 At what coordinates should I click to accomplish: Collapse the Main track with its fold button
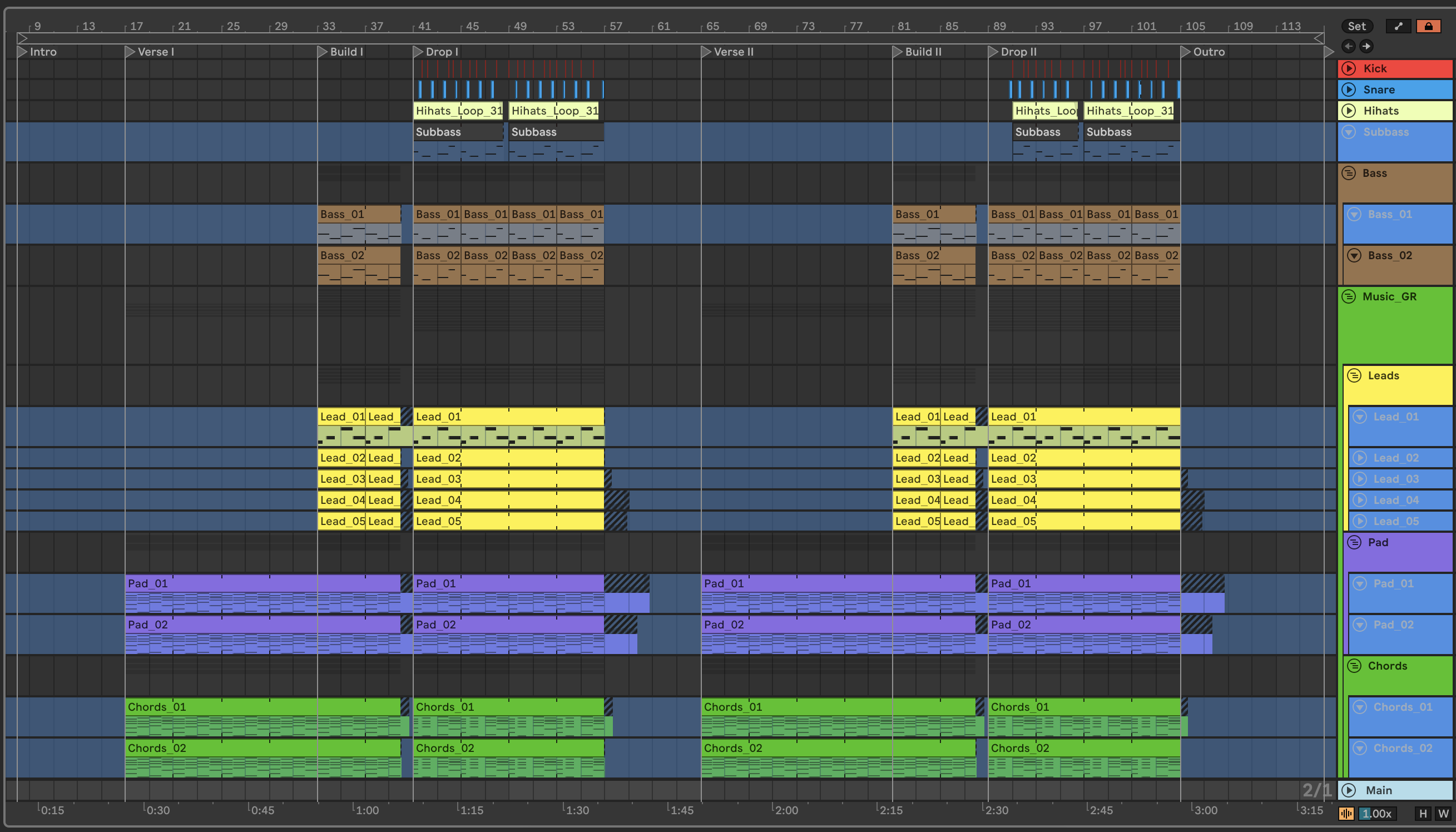click(x=1349, y=790)
